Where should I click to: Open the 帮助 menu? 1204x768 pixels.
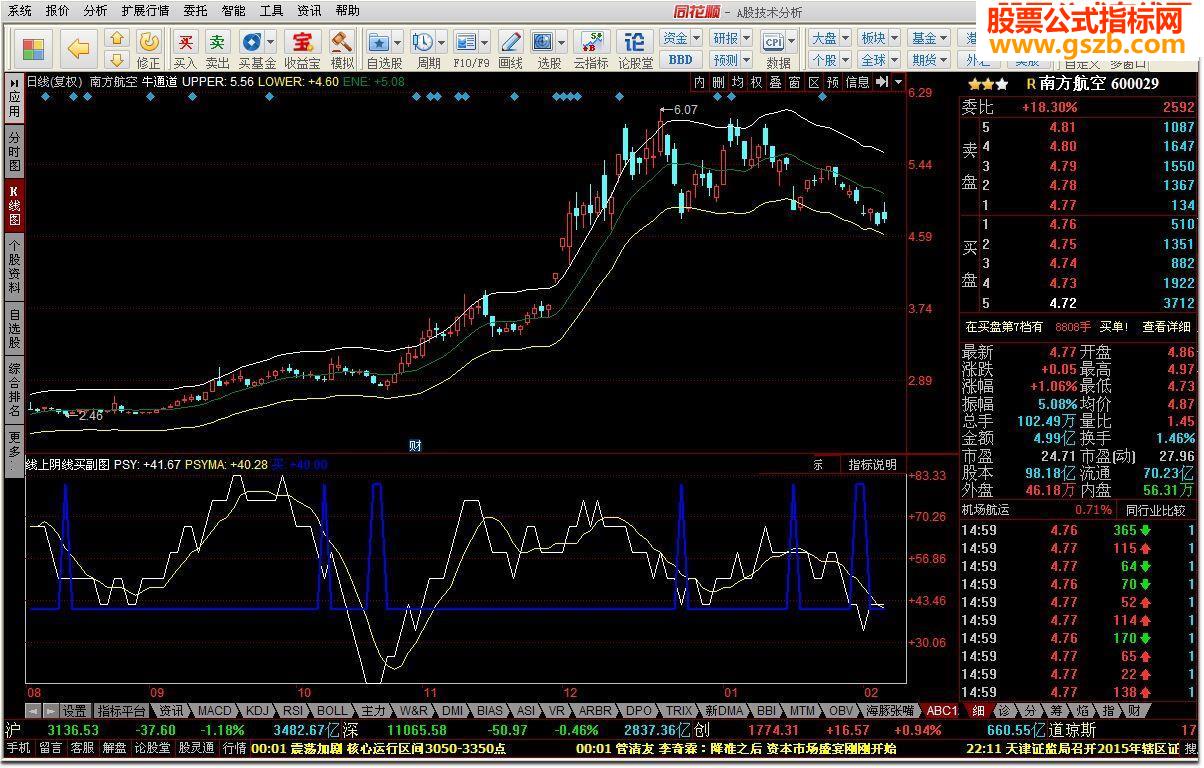348,11
